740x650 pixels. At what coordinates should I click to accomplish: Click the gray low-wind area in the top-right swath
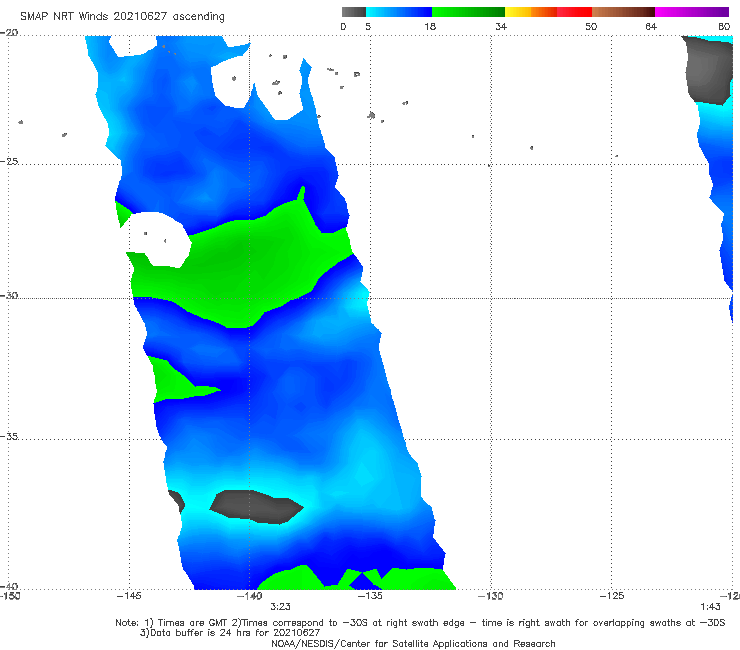(709, 70)
